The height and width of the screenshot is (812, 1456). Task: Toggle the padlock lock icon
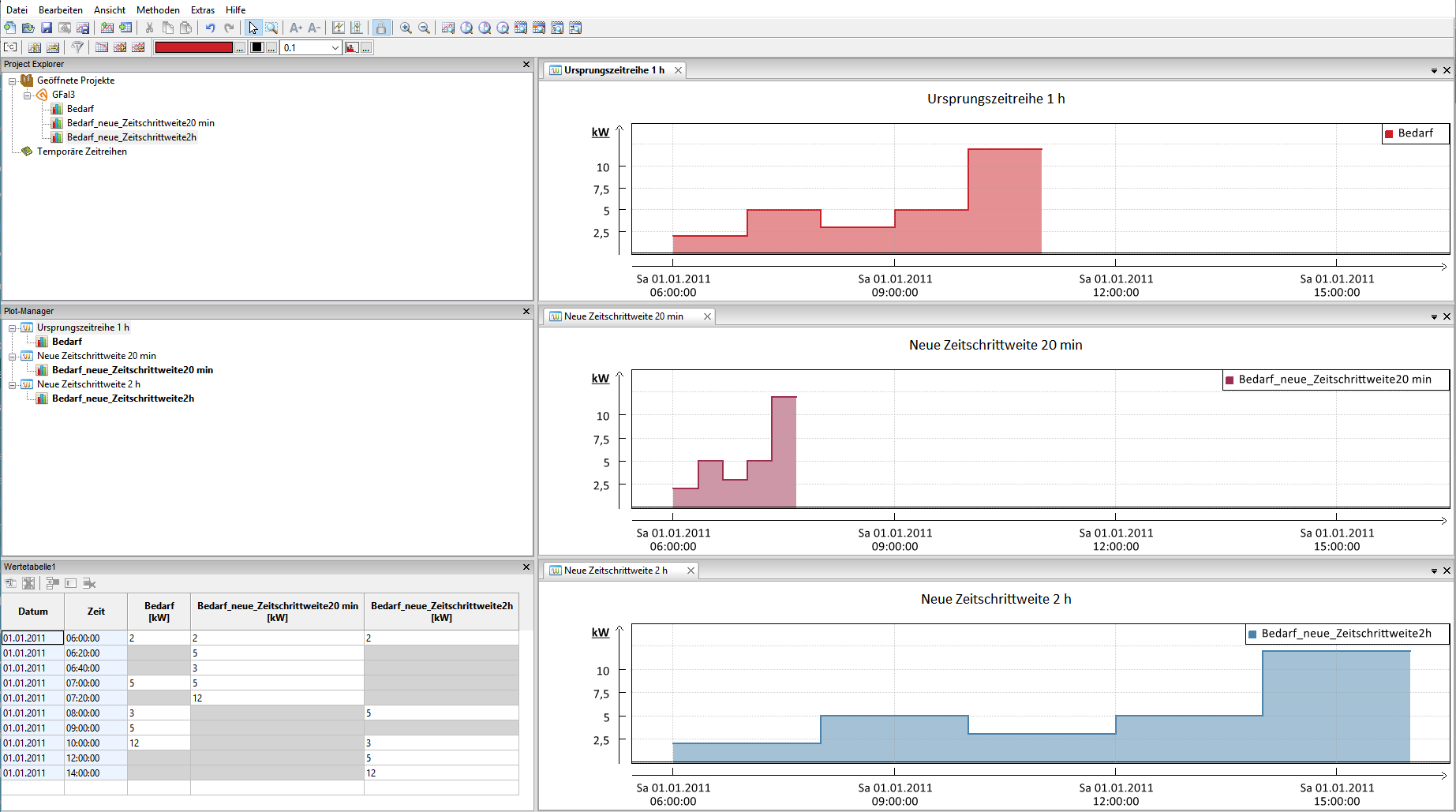click(x=381, y=28)
